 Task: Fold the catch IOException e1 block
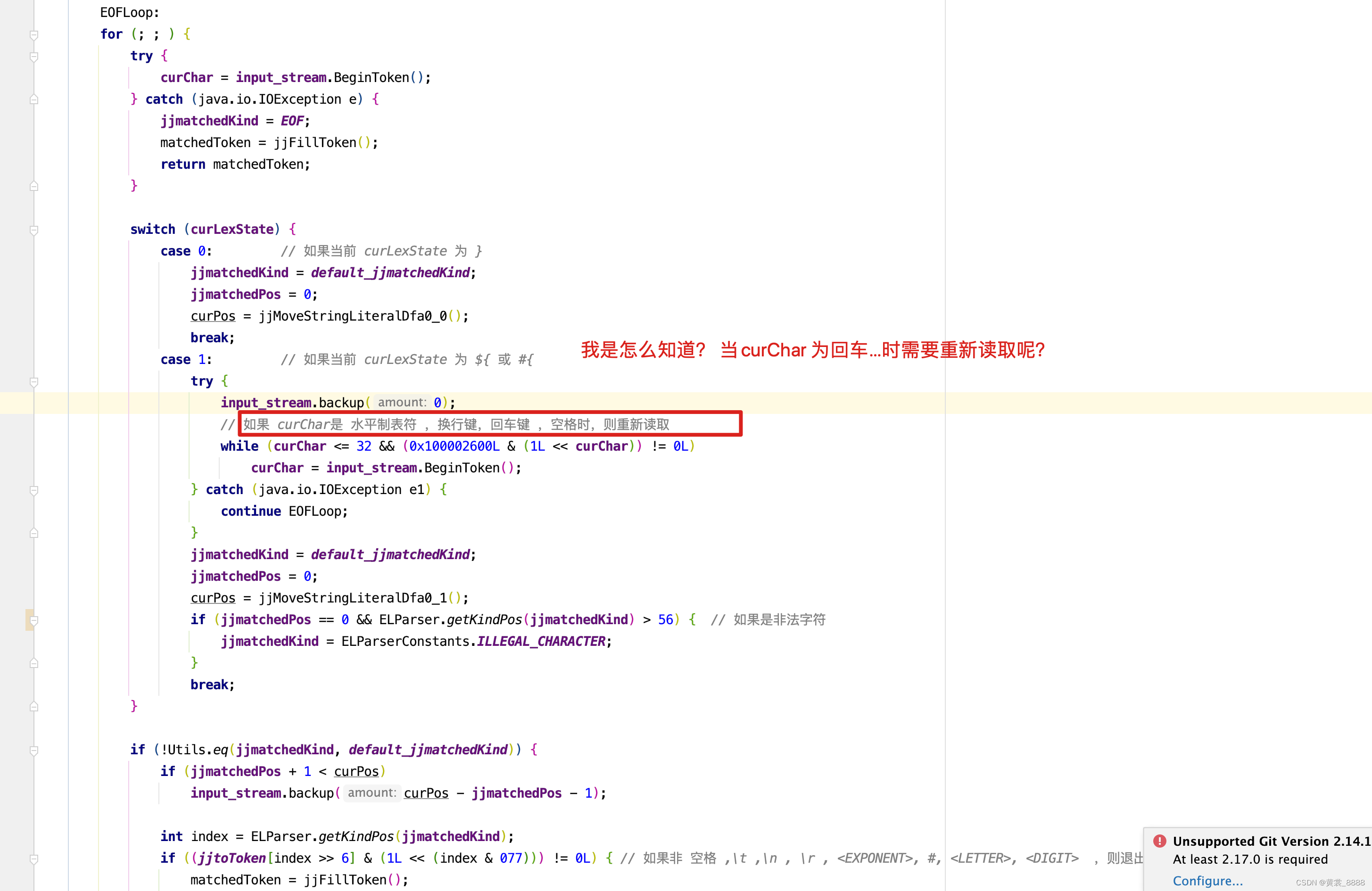pyautogui.click(x=34, y=490)
